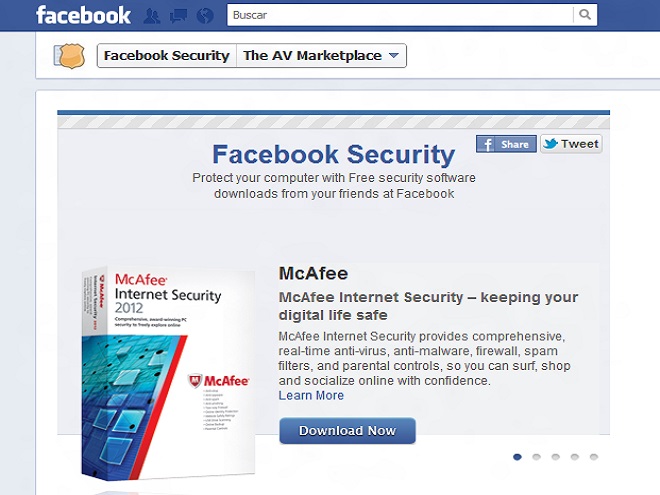
Task: Click the Buscar search field
Action: pos(400,15)
